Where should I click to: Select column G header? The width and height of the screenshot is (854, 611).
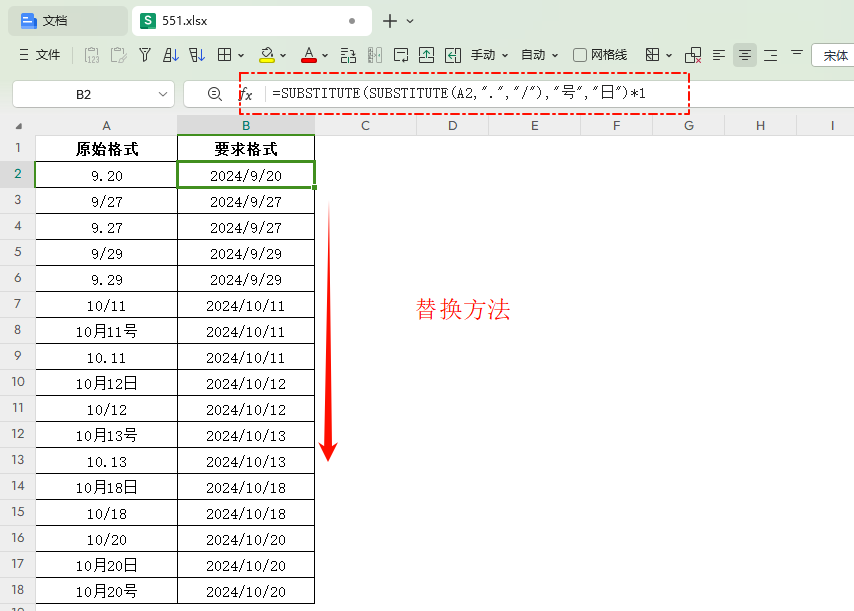click(688, 126)
